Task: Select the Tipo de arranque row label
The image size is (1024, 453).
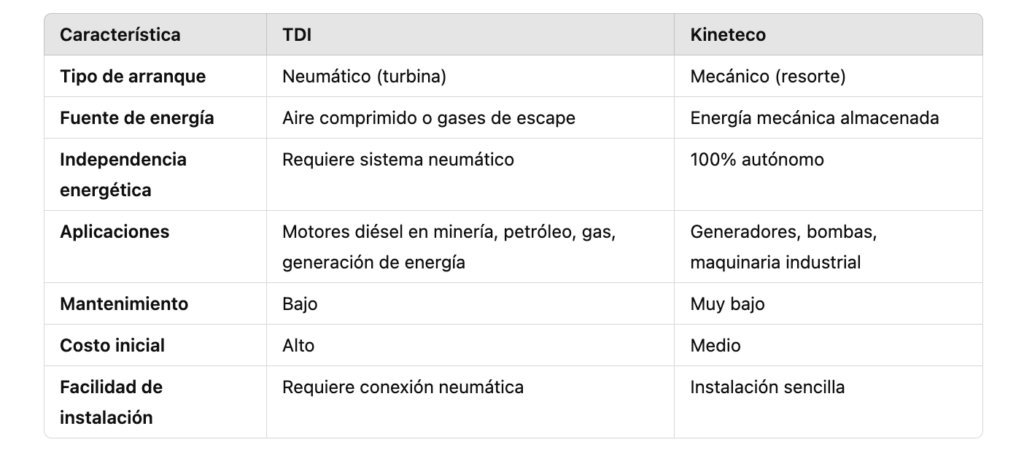Action: (x=133, y=76)
